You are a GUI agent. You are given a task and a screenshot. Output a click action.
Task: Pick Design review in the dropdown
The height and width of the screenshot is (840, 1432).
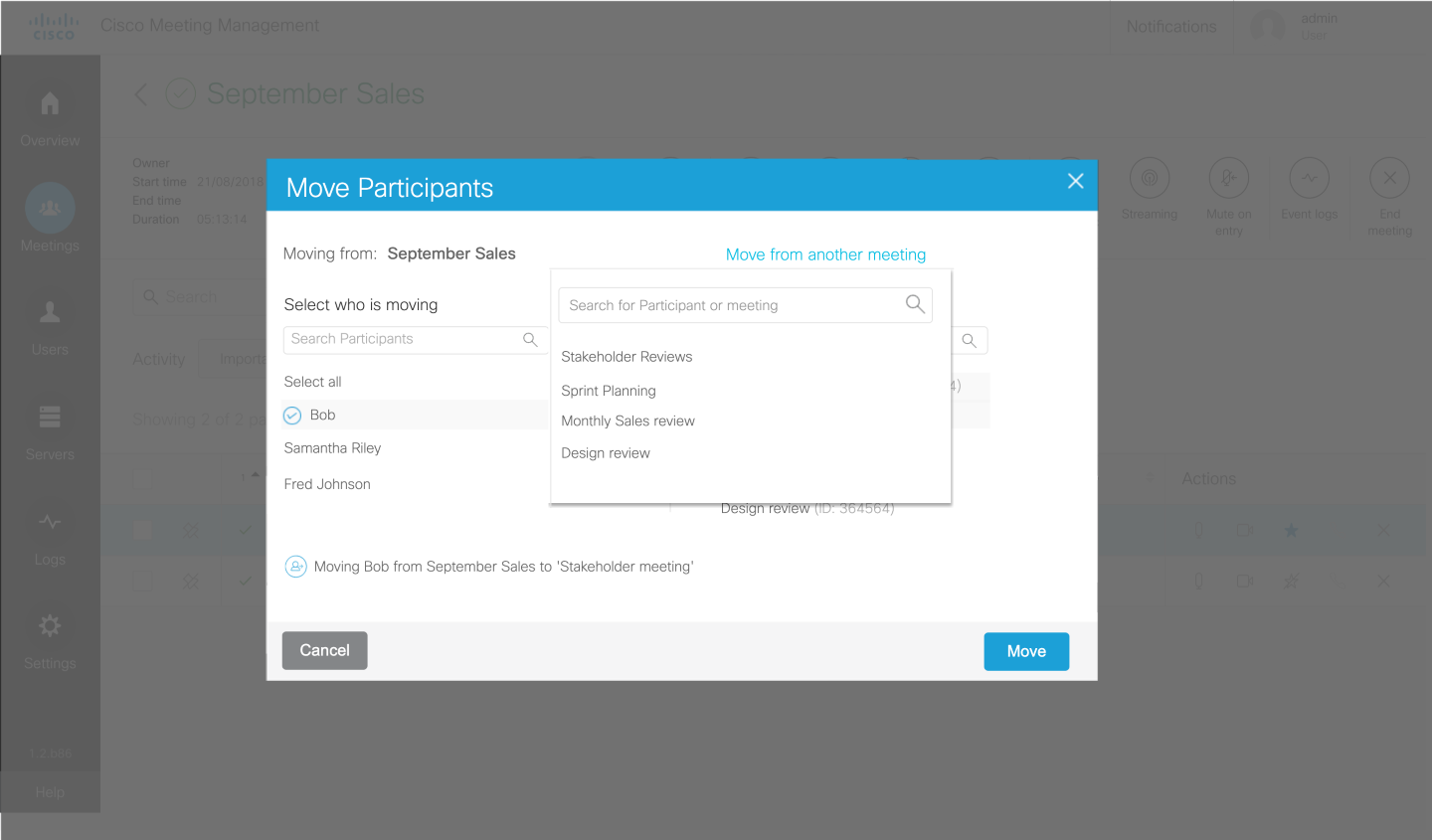[x=606, y=453]
